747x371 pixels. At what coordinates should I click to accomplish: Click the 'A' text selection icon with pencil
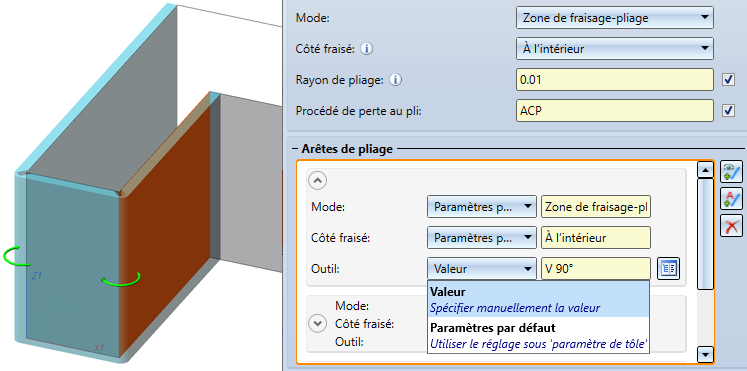tap(731, 198)
